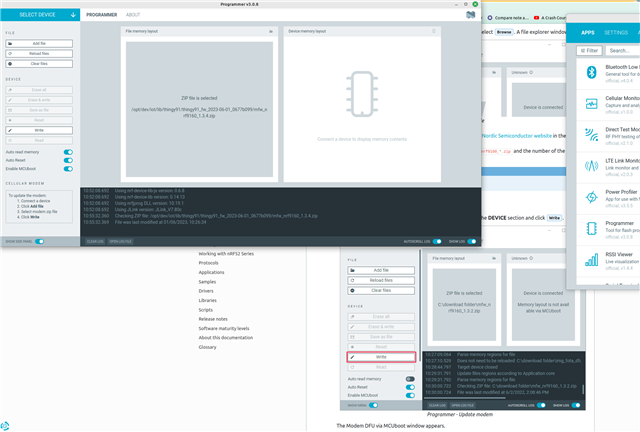The height and width of the screenshot is (432, 640).
Task: Open the Protocols docs navigation link
Action: tap(209, 263)
